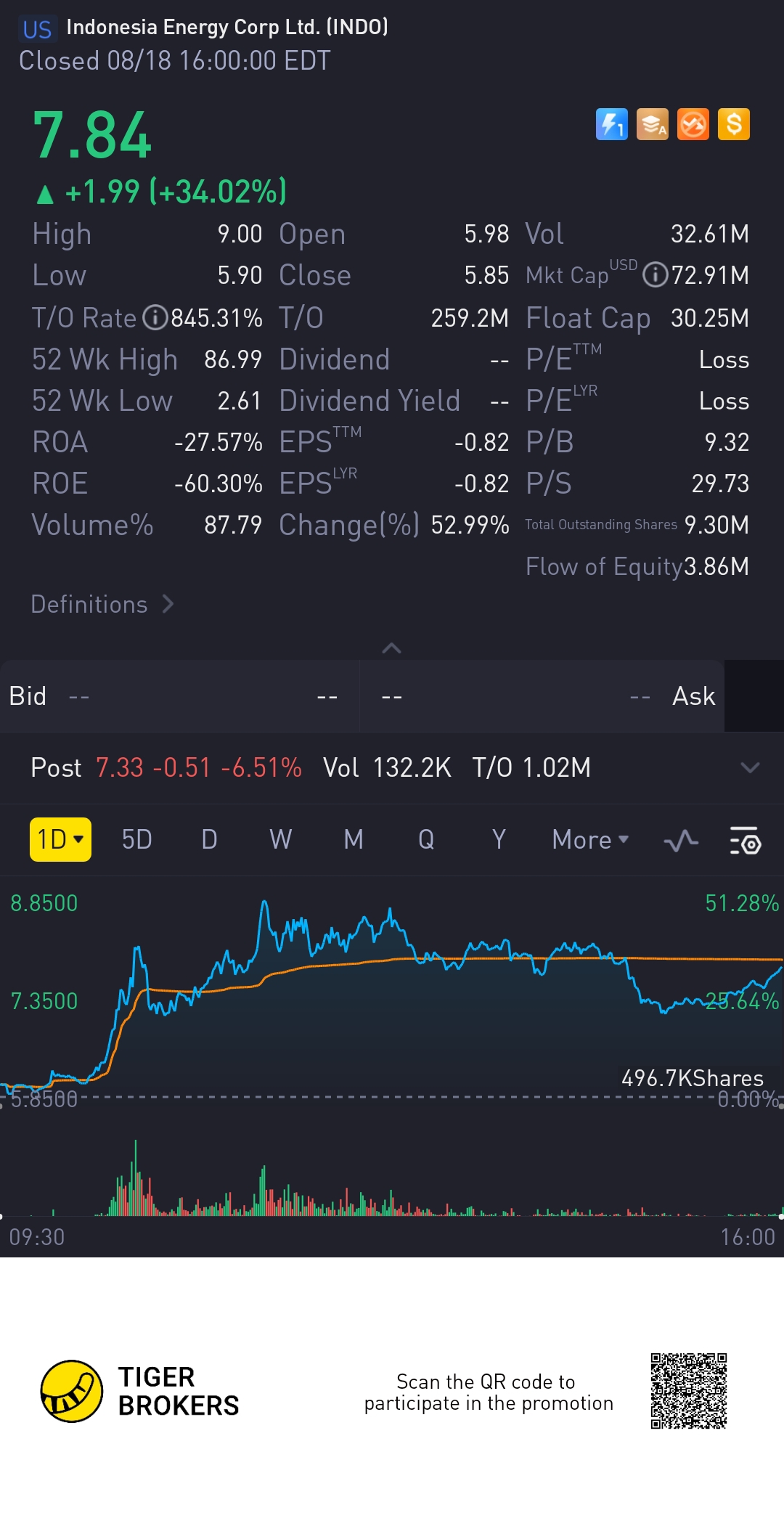Open chart indicator wave icon
The width and height of the screenshot is (784, 1526).
(x=681, y=841)
